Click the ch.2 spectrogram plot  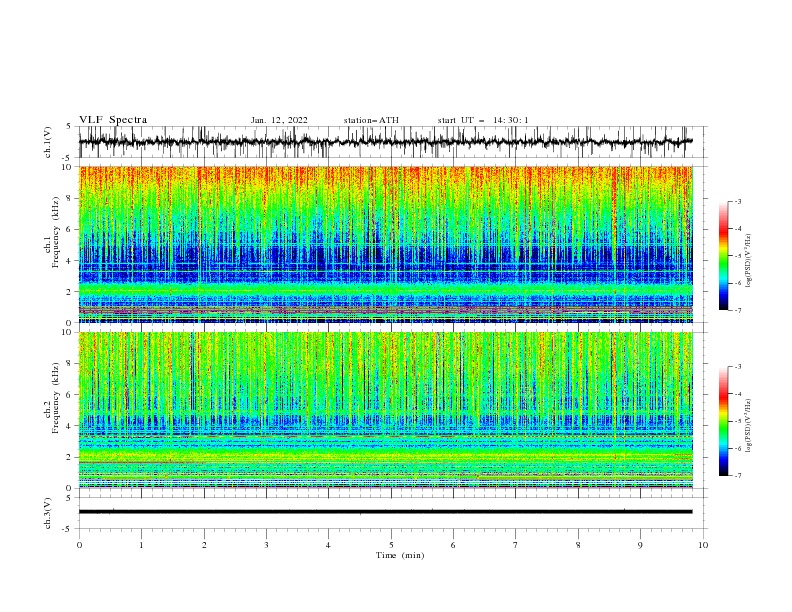(385, 410)
